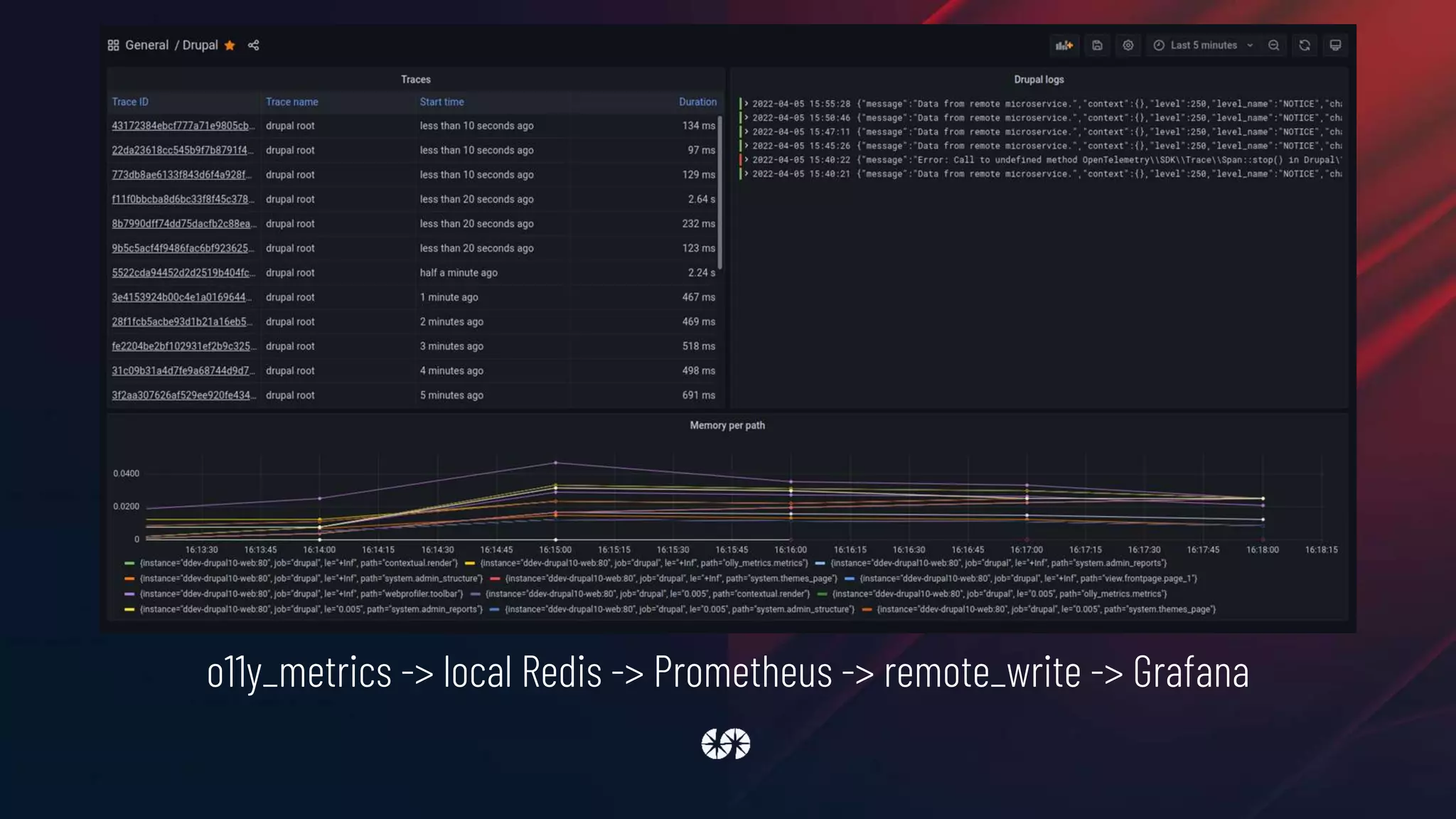Open trace fe2204be2bf102931ef2b9c325
1456x819 pixels.
point(183,346)
